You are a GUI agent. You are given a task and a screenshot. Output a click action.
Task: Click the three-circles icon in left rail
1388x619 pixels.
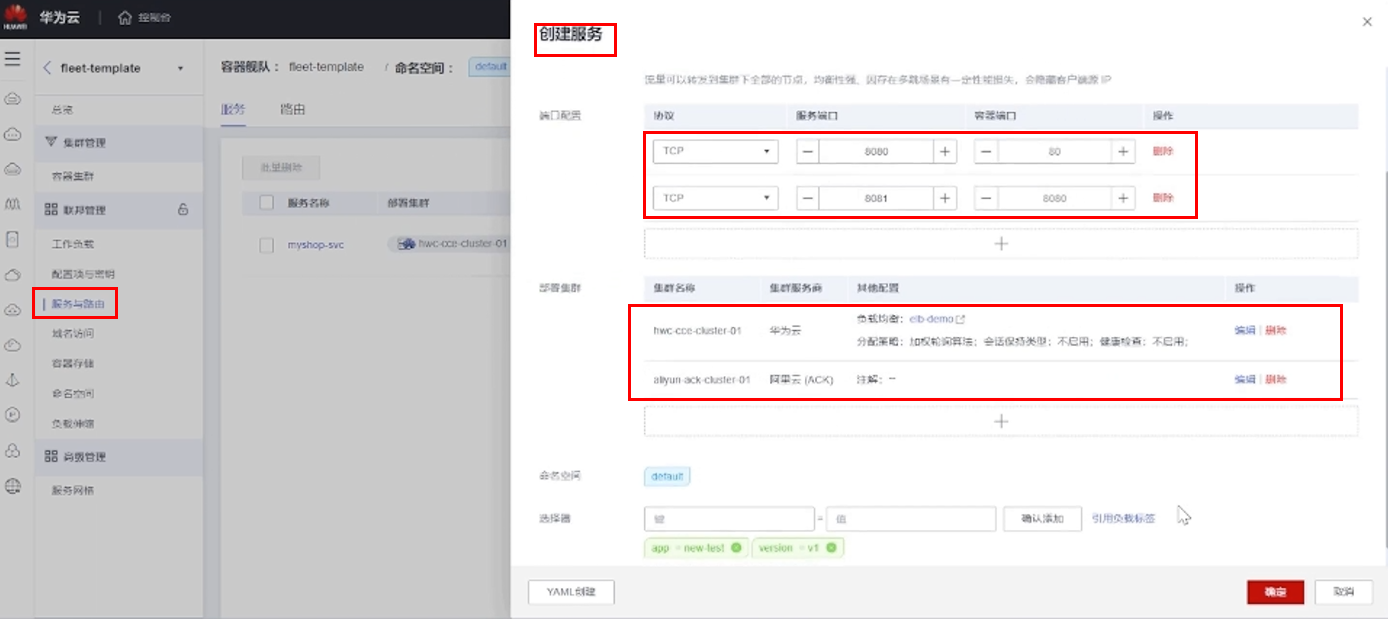point(13,451)
